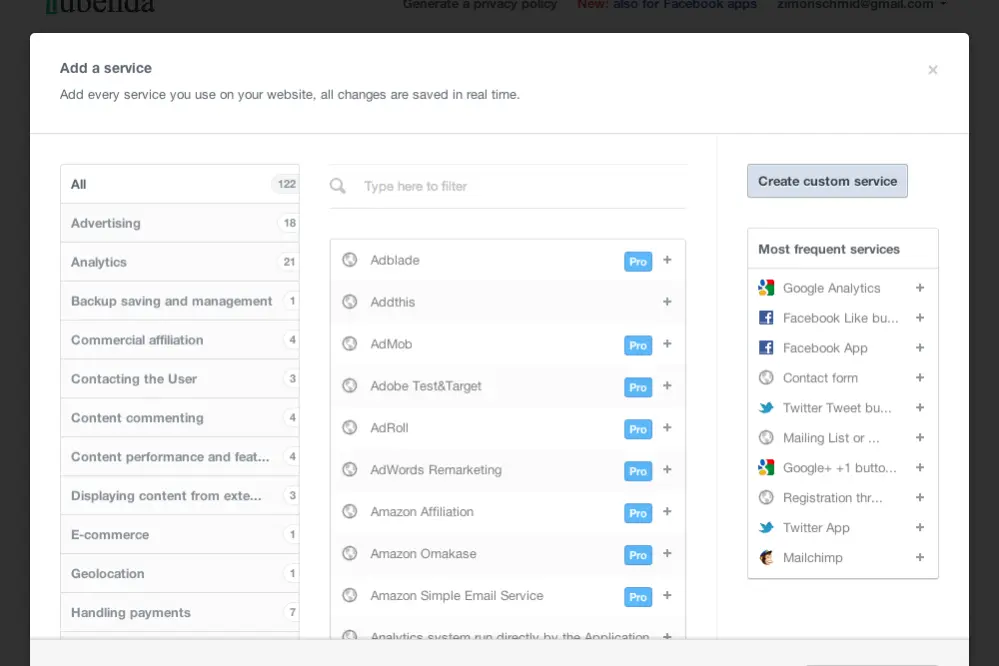The image size is (999, 666).
Task: Click the Twitter bird icon beside Twitter App
Action: [766, 528]
